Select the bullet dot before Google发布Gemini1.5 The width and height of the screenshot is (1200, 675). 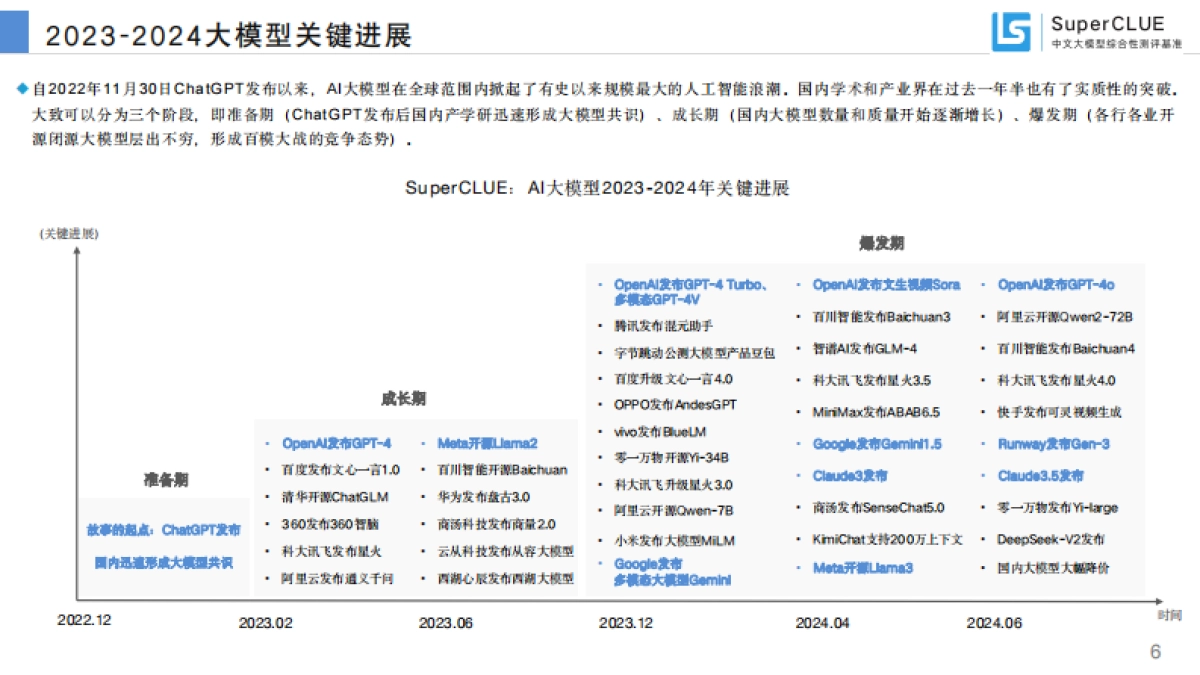pyautogui.click(x=799, y=443)
